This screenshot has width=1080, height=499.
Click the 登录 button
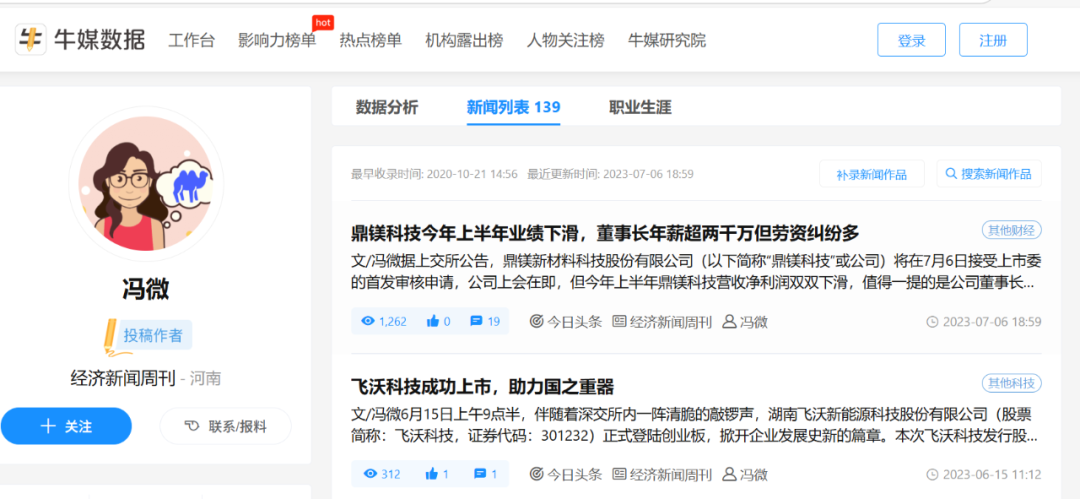coord(911,40)
